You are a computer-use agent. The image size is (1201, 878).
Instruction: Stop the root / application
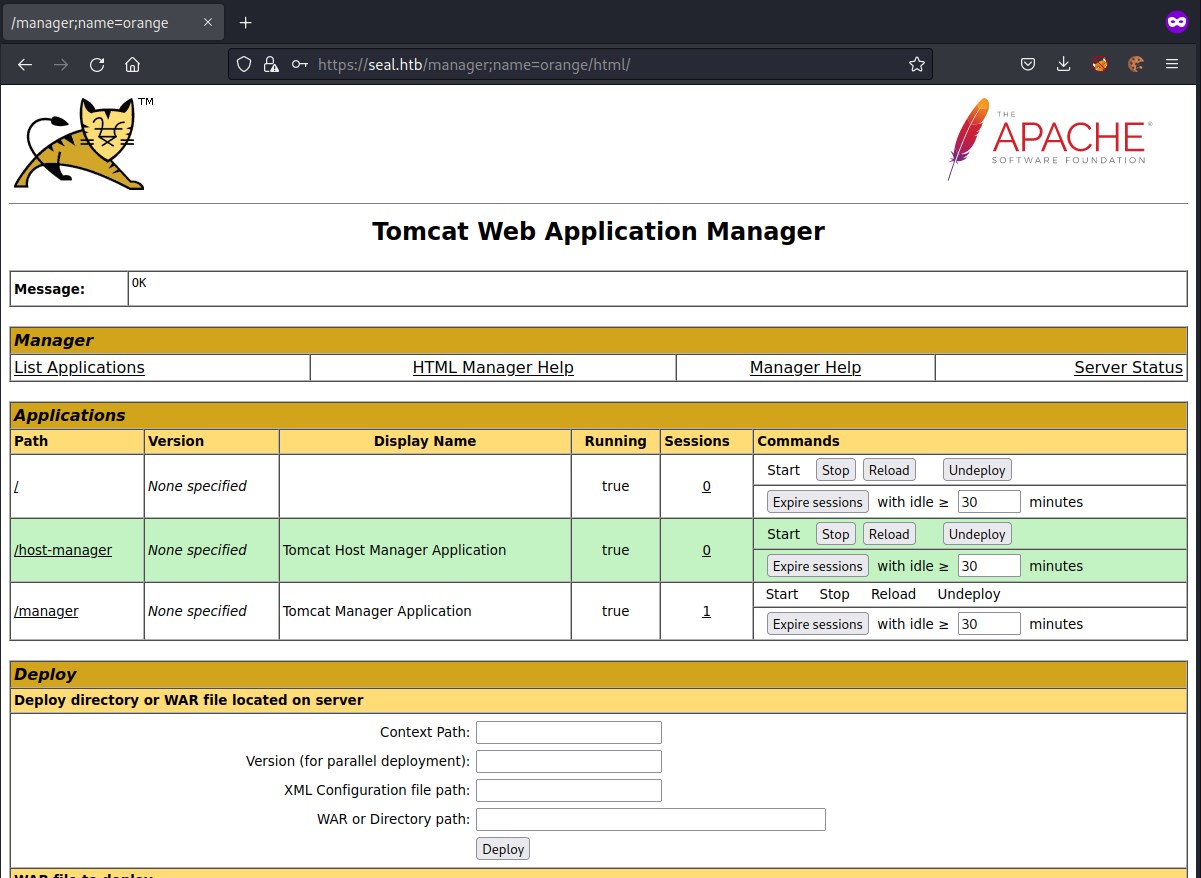point(835,470)
